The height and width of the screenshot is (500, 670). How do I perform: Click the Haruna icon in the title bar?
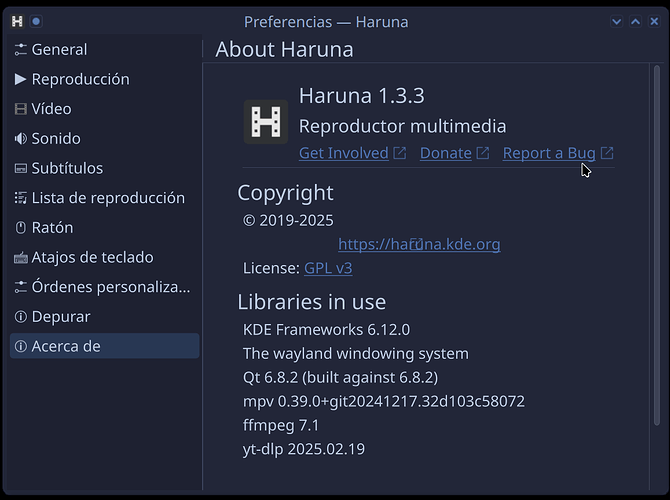coord(17,21)
